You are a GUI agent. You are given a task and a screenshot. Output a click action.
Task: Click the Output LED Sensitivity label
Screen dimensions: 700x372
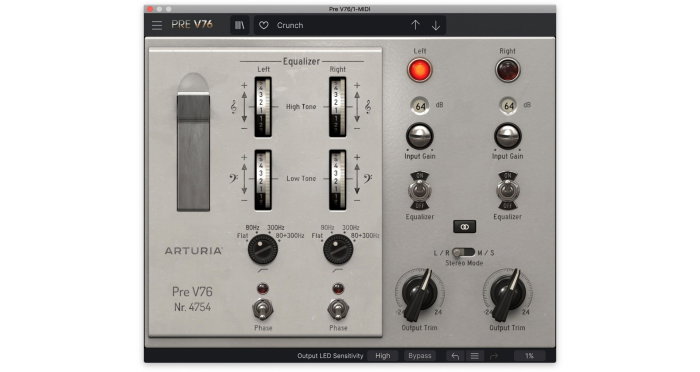click(330, 356)
